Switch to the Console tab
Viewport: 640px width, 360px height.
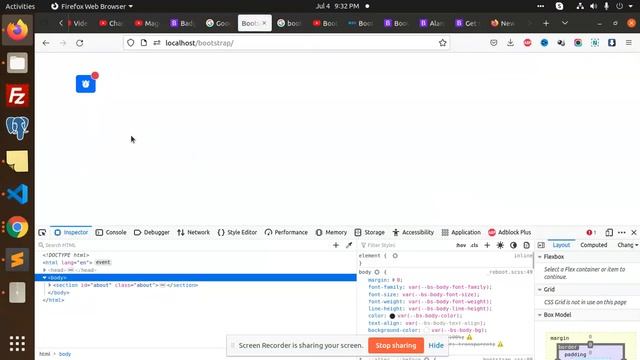[111, 233]
